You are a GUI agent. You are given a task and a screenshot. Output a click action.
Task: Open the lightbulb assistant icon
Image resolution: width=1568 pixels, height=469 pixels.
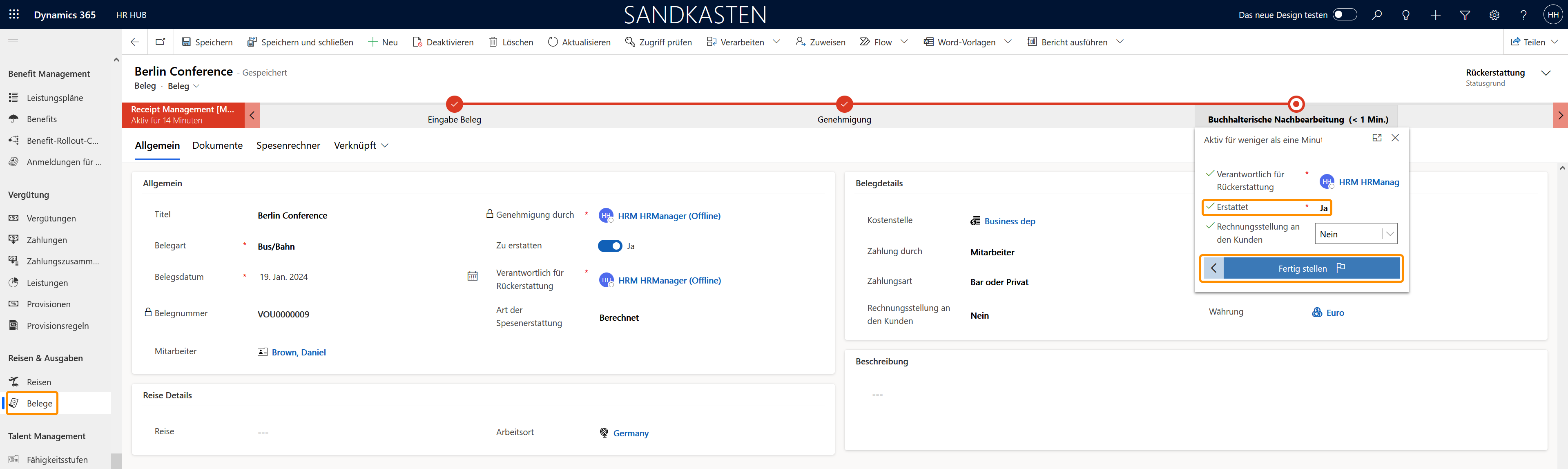[1405, 15]
